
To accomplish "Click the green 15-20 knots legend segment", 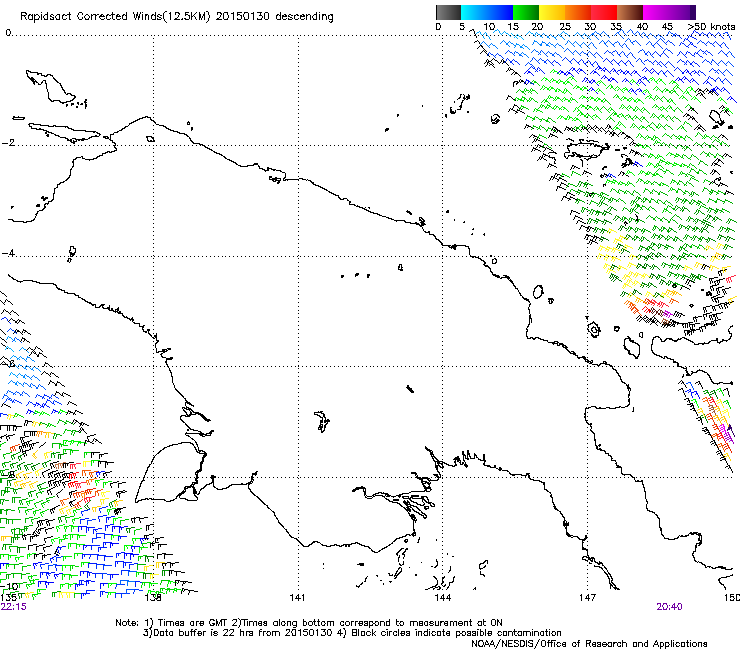I will [526, 12].
